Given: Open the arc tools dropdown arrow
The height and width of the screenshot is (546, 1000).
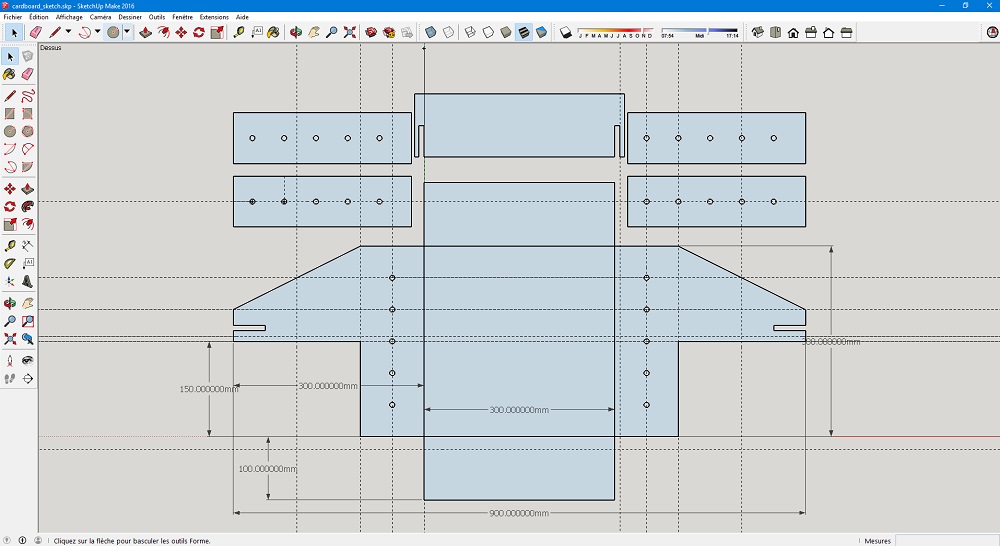Looking at the screenshot, I should click(x=97, y=32).
